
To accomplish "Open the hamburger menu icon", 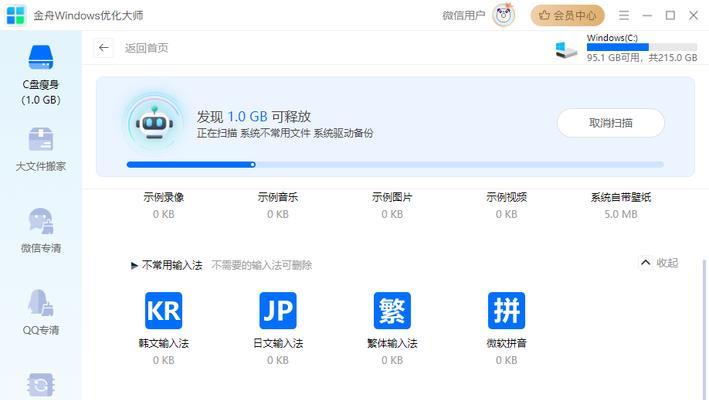I will coord(624,15).
